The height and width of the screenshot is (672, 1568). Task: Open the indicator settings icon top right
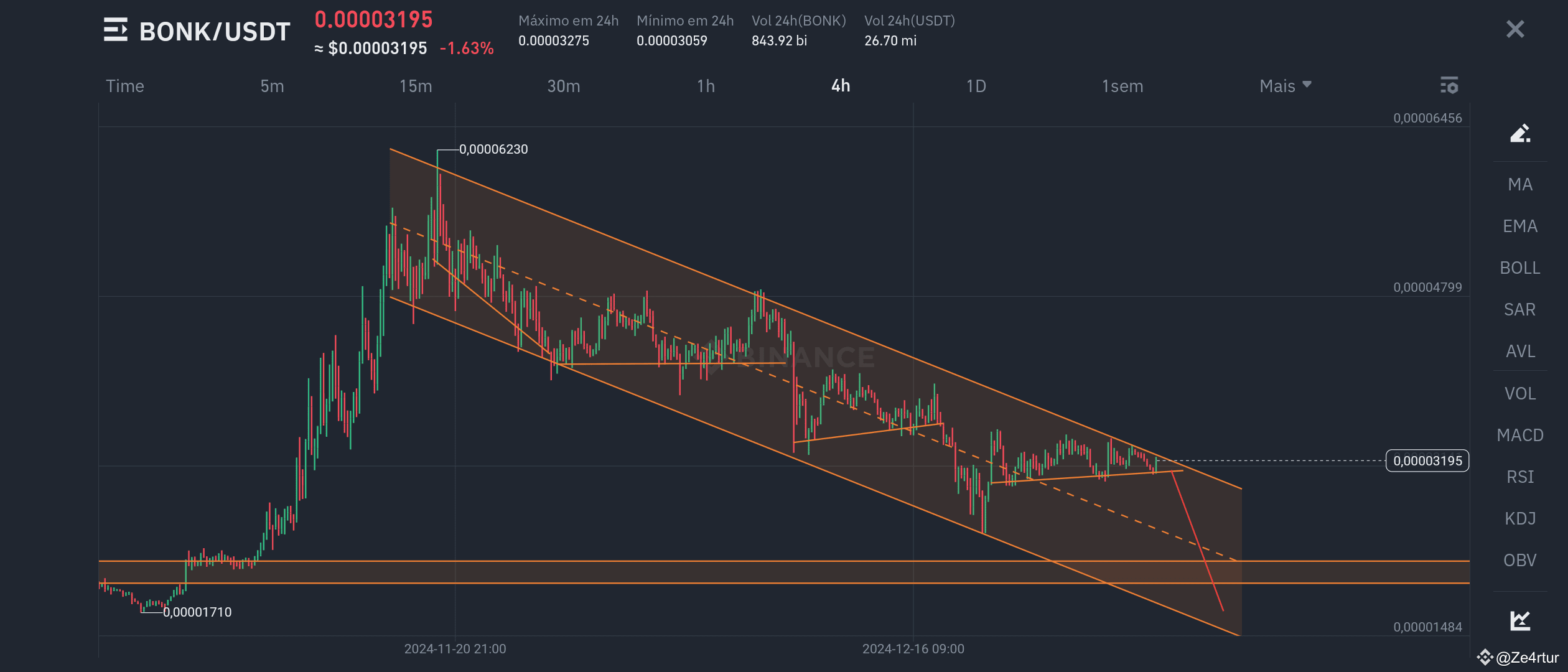click(x=1450, y=86)
